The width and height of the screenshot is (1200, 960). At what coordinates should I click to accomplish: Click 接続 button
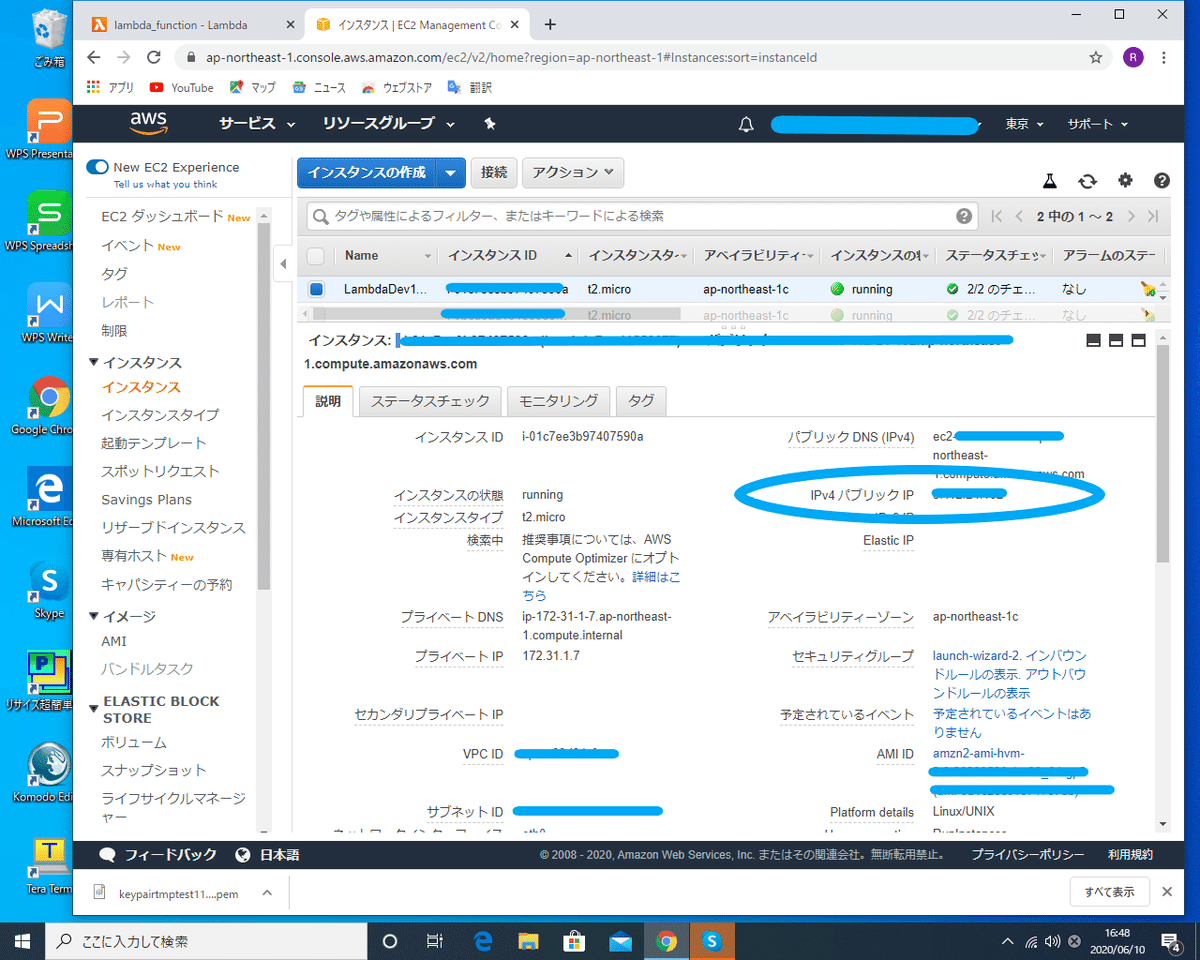click(x=494, y=173)
